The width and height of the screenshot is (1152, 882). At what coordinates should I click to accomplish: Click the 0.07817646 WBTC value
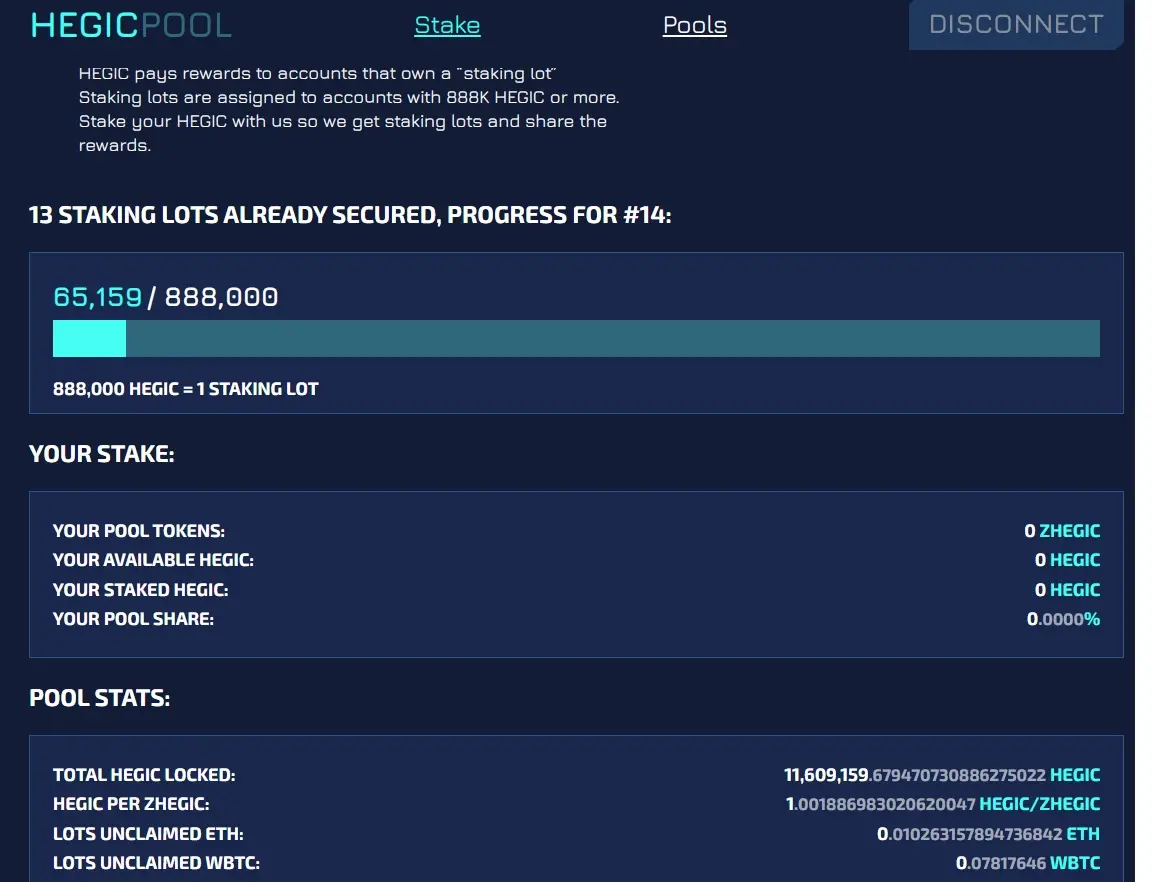[1028, 863]
